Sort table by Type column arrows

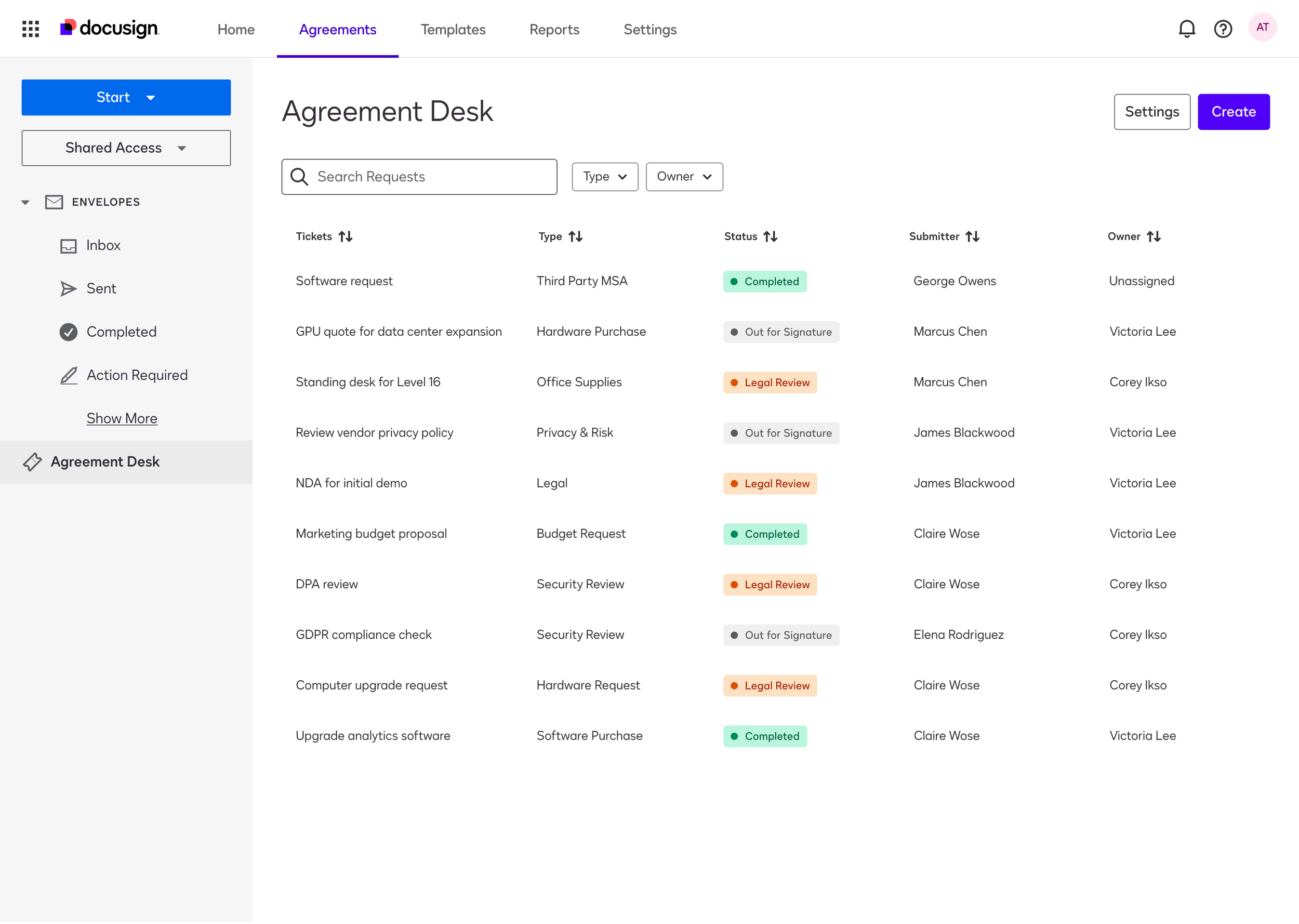(575, 236)
